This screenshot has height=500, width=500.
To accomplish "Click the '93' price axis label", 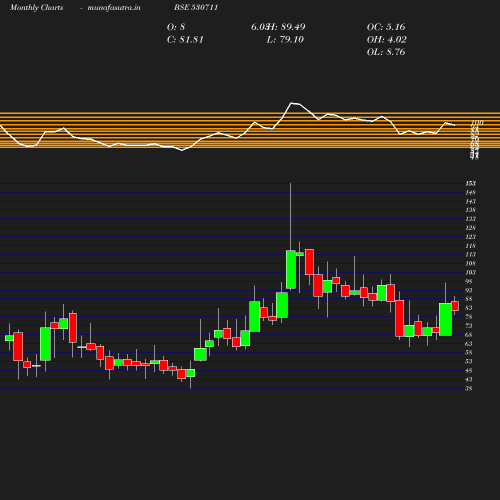I will click(x=469, y=290).
